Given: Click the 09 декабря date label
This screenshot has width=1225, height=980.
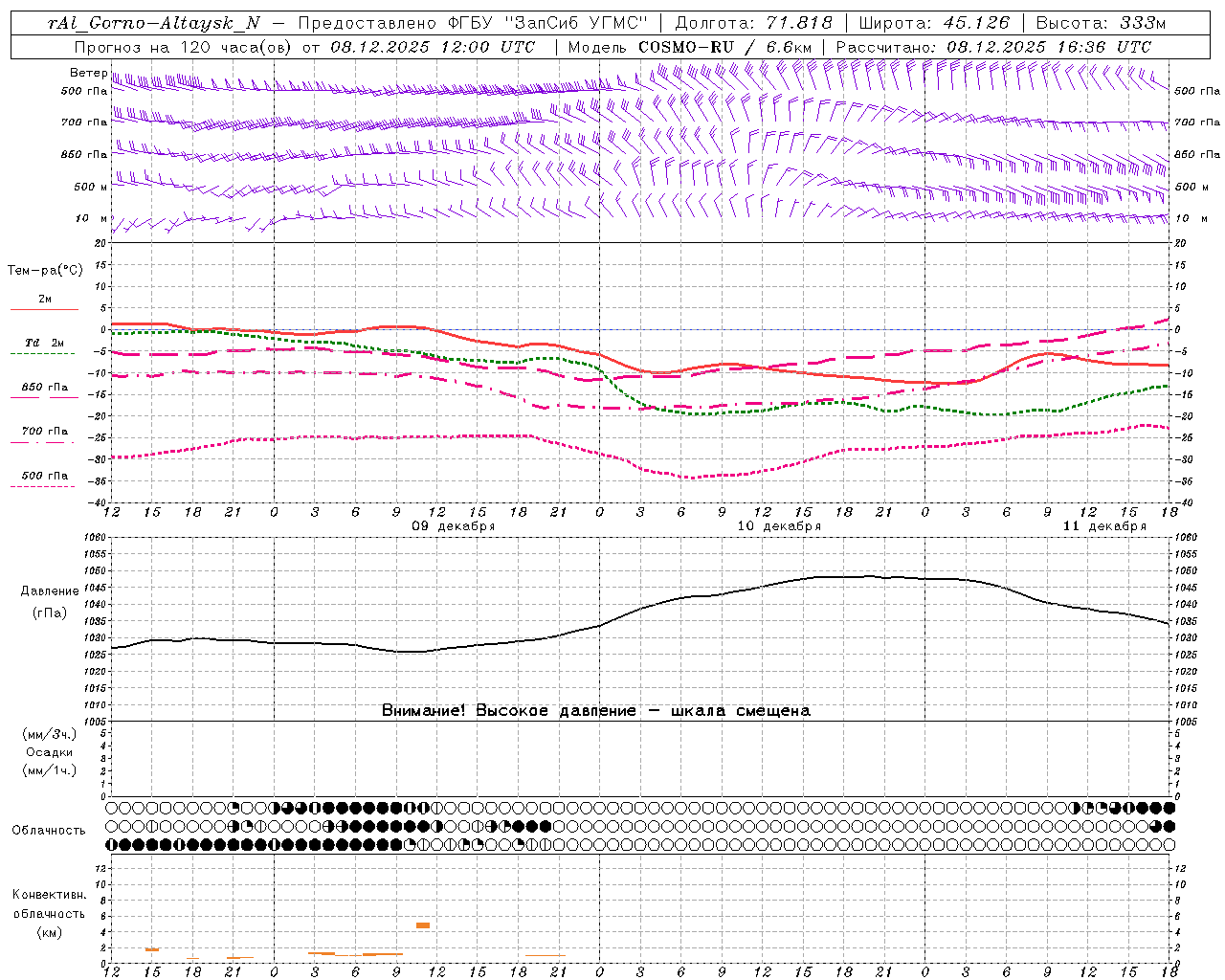Looking at the screenshot, I should (x=454, y=526).
